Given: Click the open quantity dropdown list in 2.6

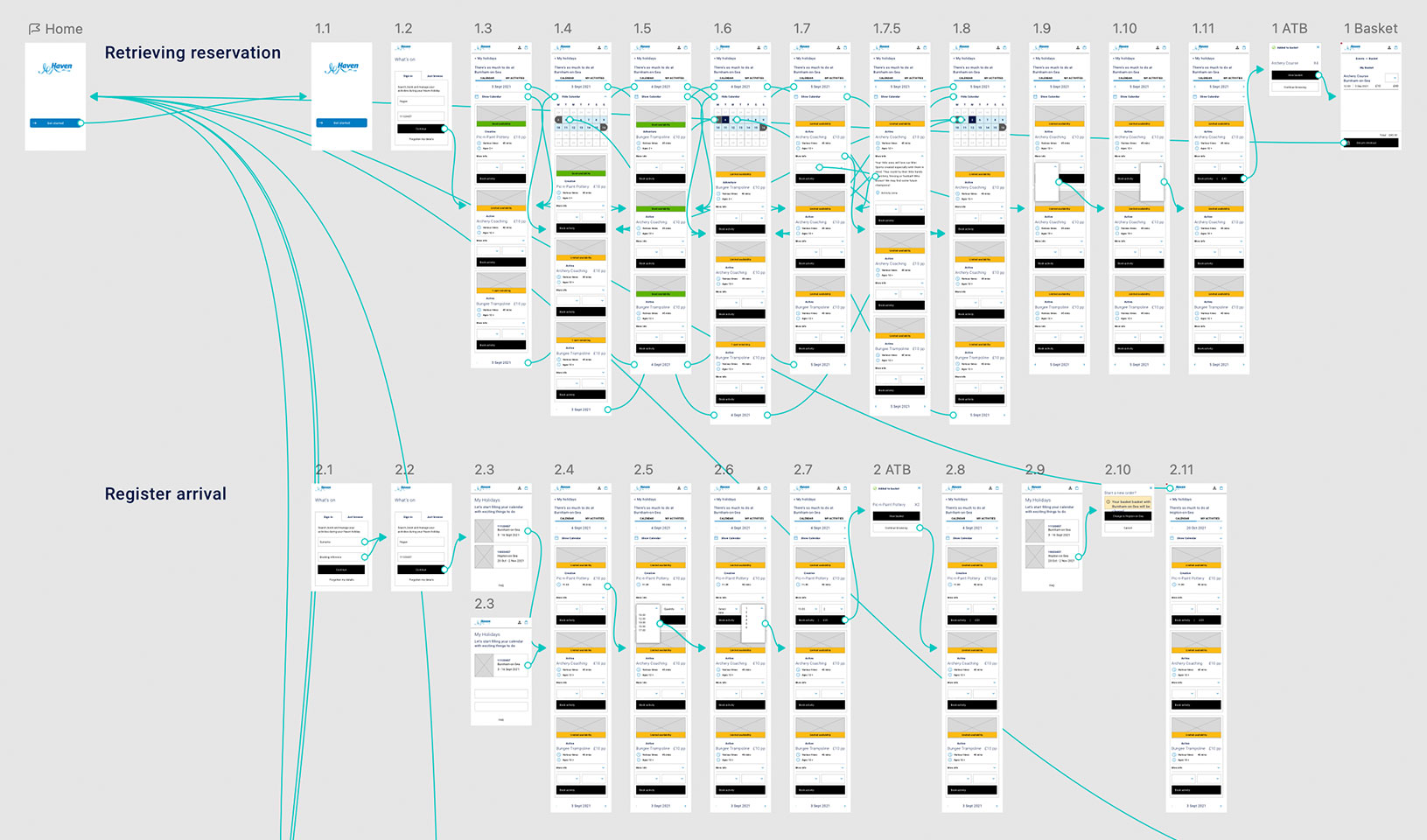Looking at the screenshot, I should 754,623.
